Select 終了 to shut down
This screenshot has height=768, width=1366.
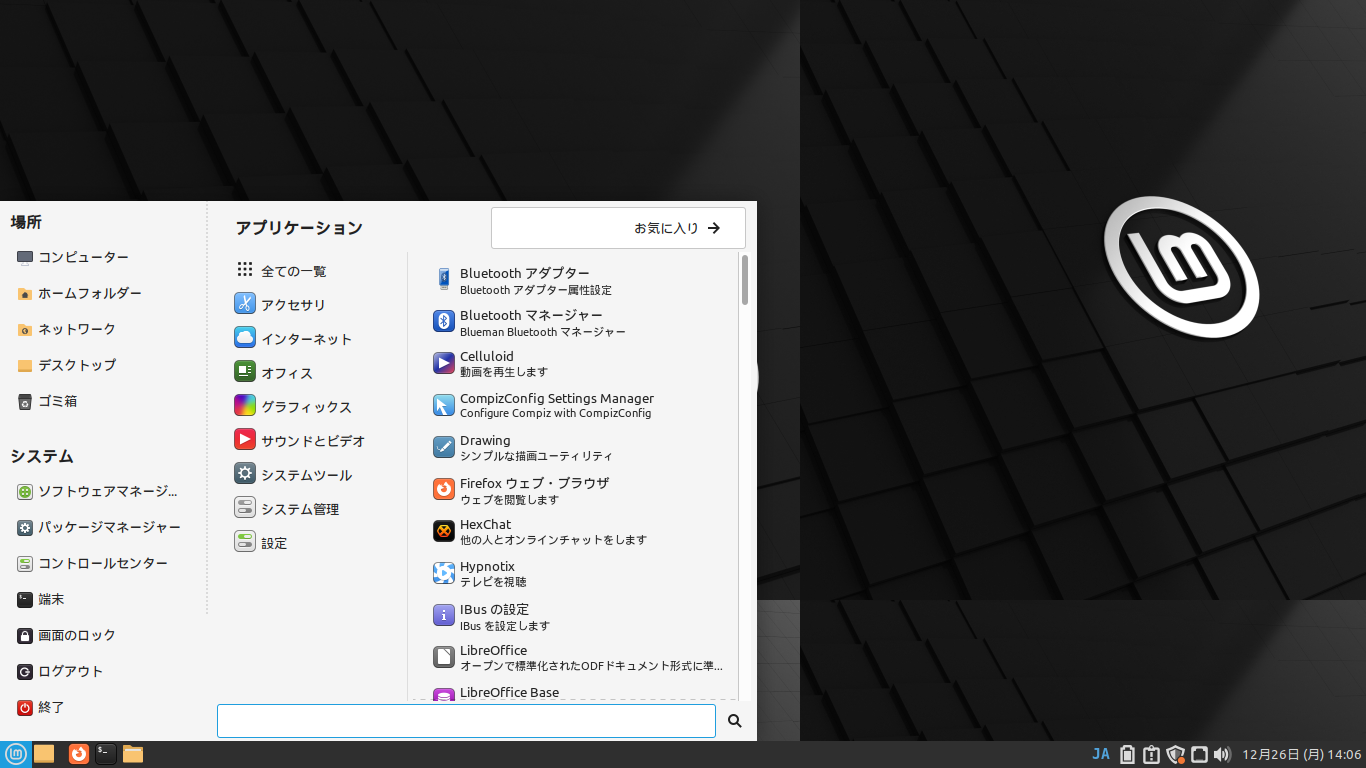[x=41, y=707]
